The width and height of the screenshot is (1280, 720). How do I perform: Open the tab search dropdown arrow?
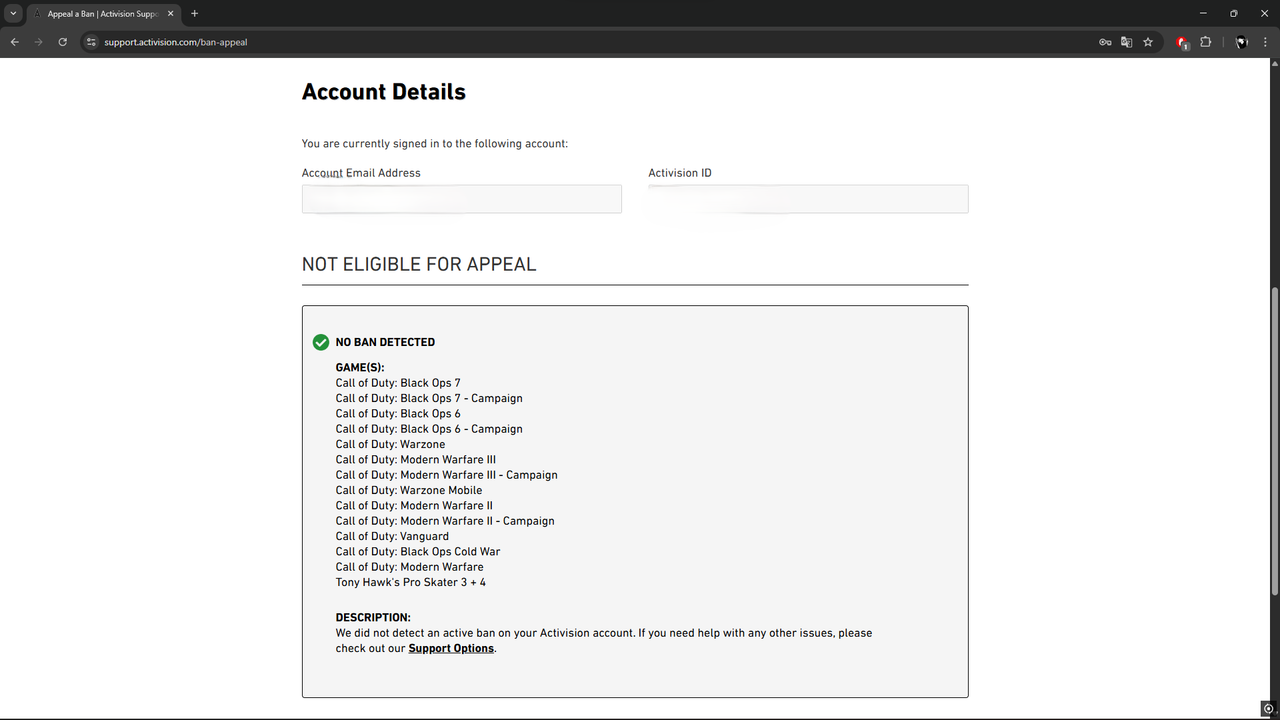coord(13,14)
